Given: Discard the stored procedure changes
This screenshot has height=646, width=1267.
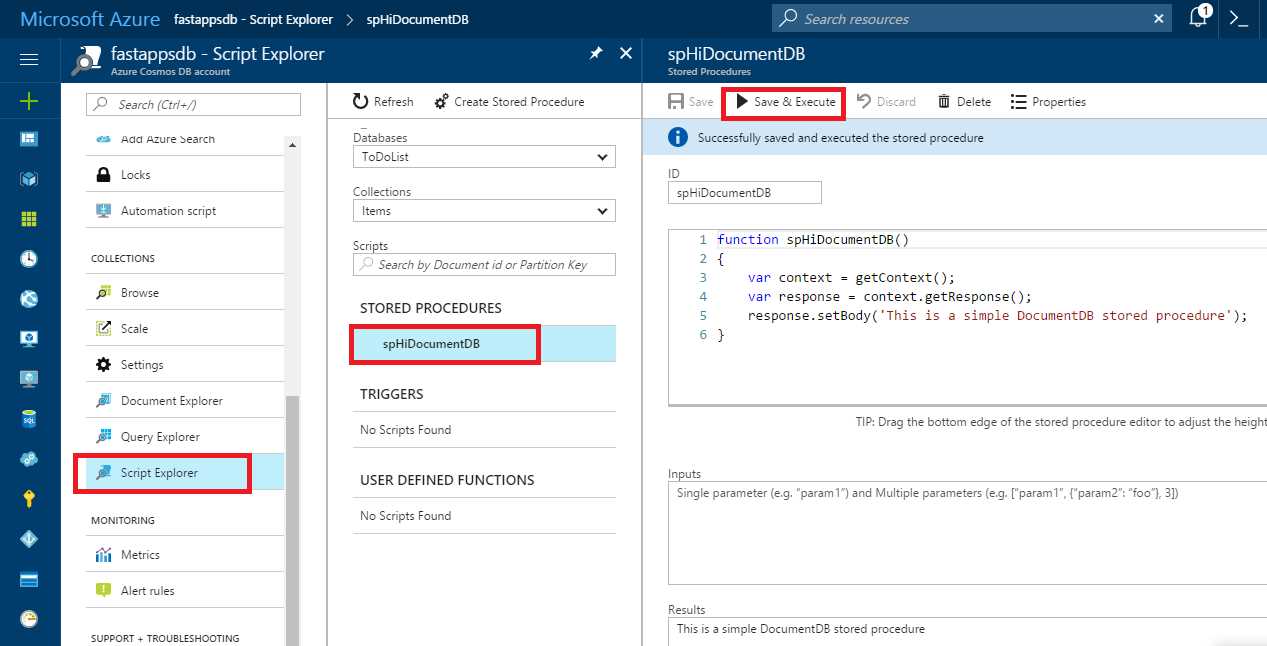Looking at the screenshot, I should (886, 101).
